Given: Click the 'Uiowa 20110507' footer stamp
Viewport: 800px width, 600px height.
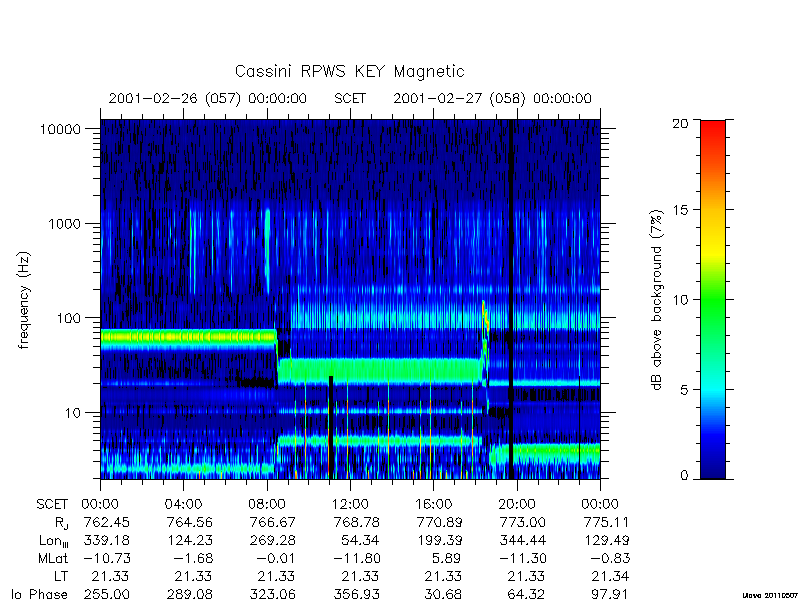Looking at the screenshot, I should pos(770,595).
